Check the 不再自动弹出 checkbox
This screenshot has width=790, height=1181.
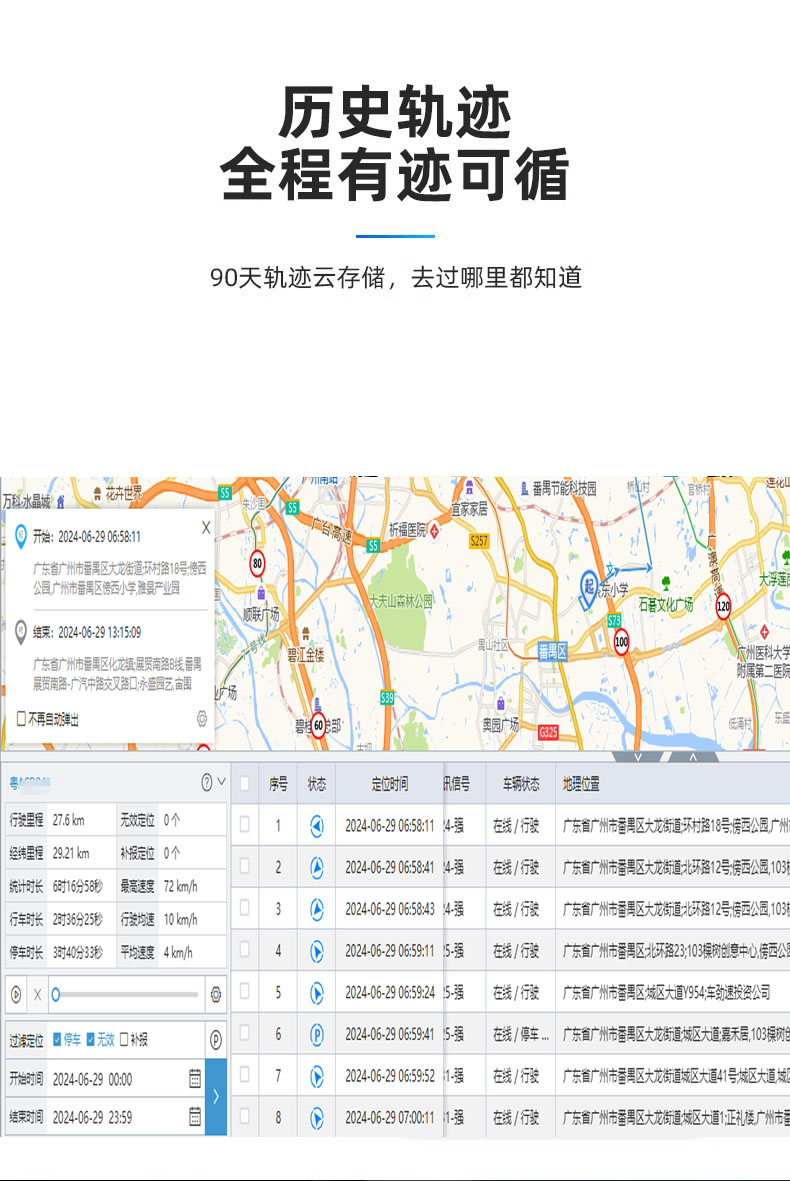21,719
